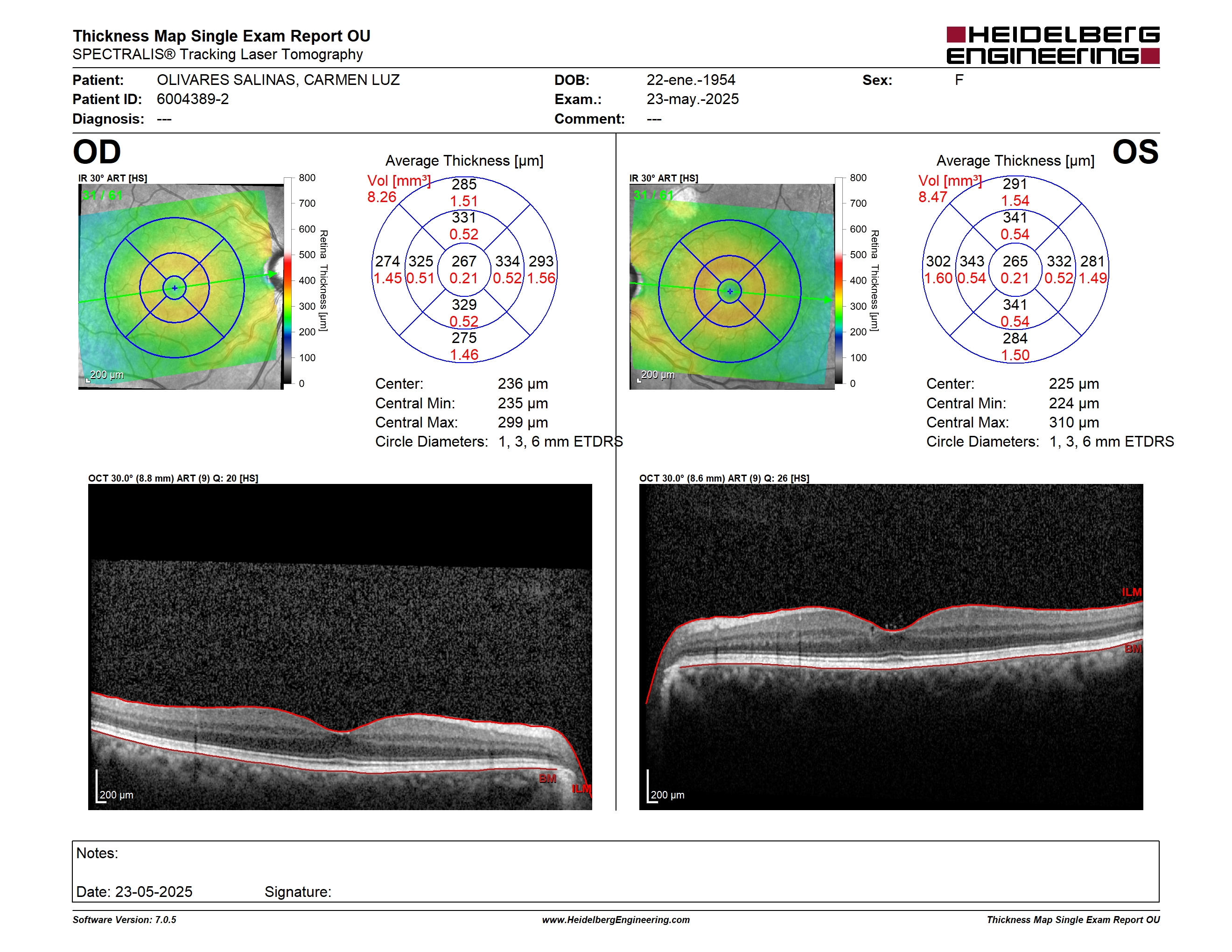Select the OD OCT B-scan image
Image resolution: width=1232 pixels, height=952 pixels.
point(340,647)
